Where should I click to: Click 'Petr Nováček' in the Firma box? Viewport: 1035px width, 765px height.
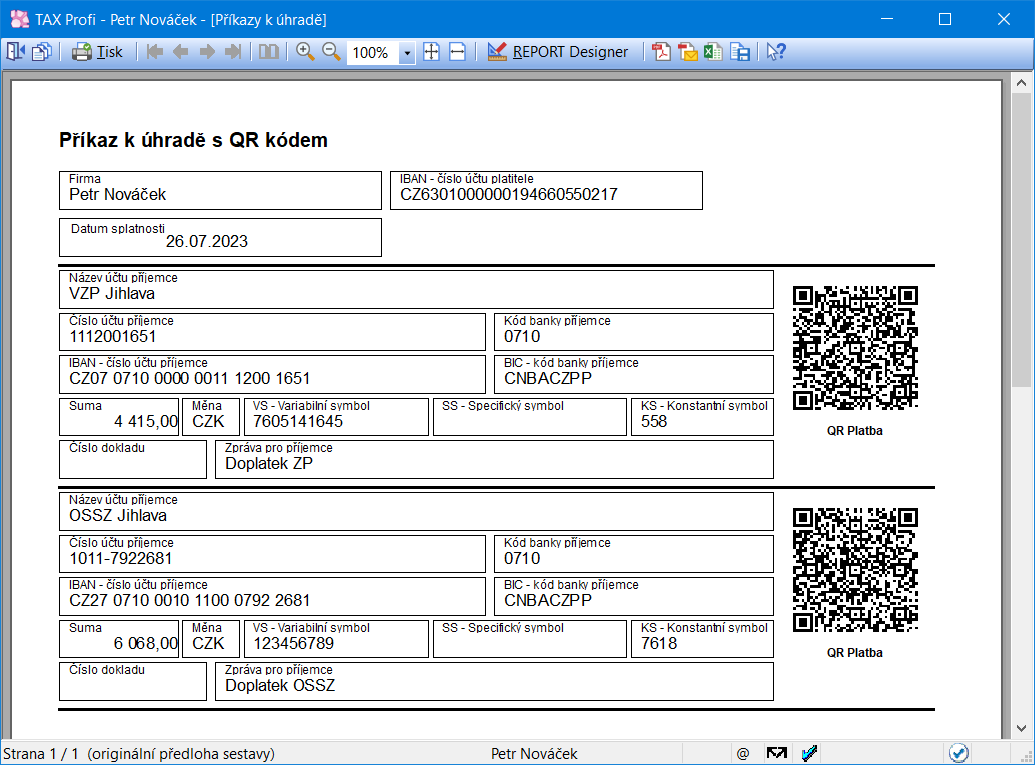pos(117,195)
